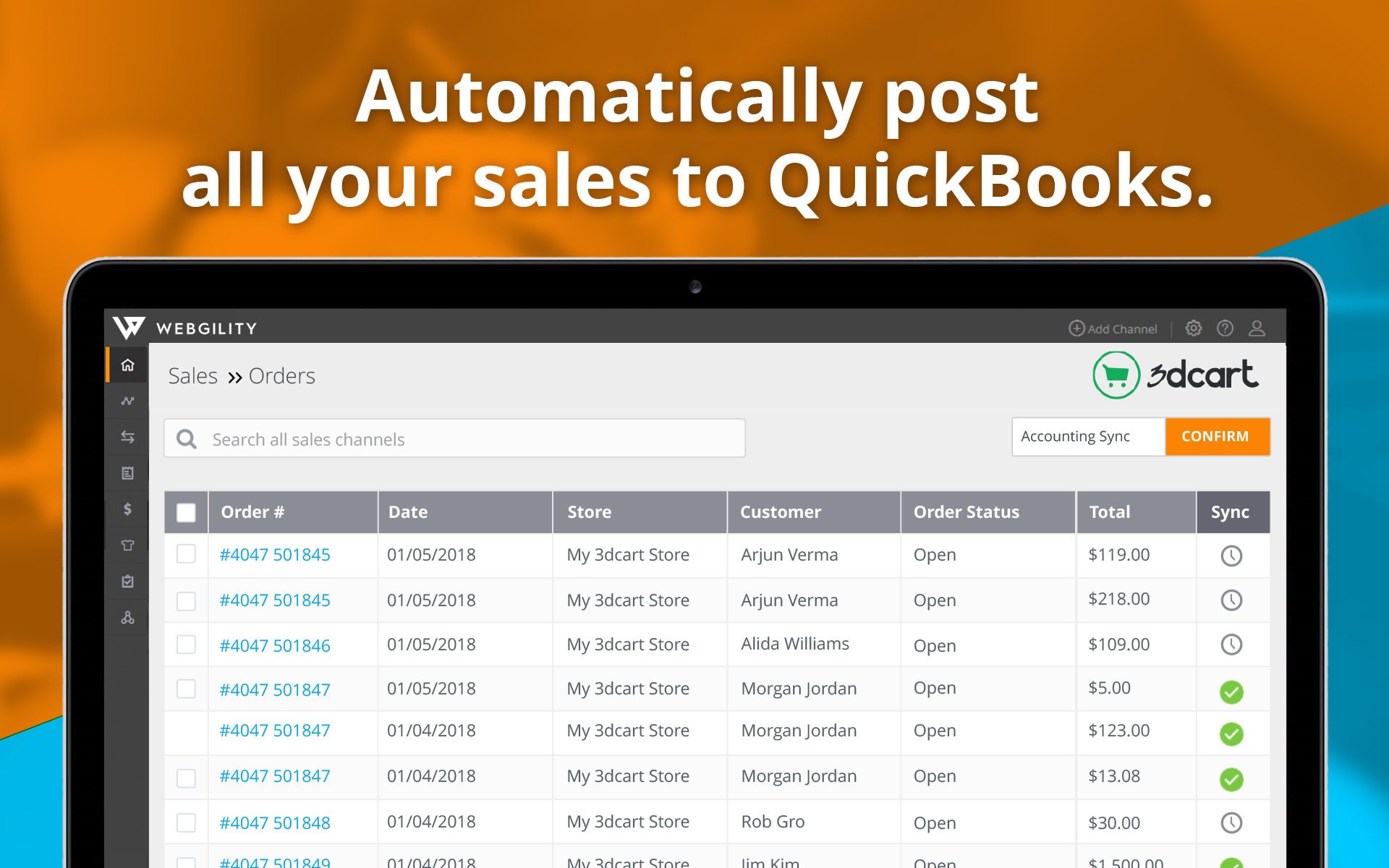The image size is (1389, 868).
Task: Open the Accounting Sync dropdown
Action: (x=1088, y=436)
